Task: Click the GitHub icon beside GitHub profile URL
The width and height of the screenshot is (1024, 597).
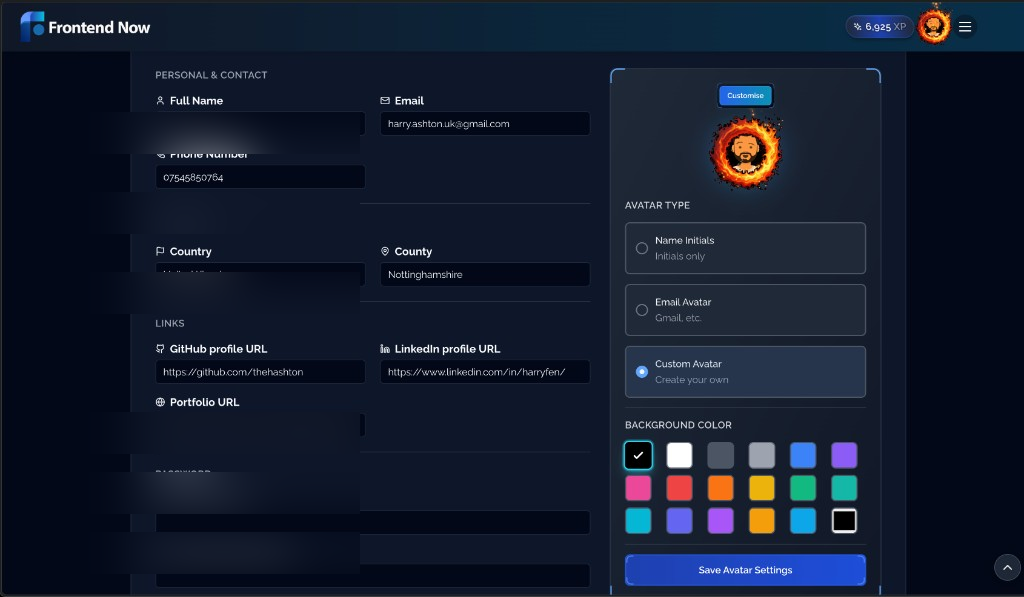Action: (x=160, y=349)
